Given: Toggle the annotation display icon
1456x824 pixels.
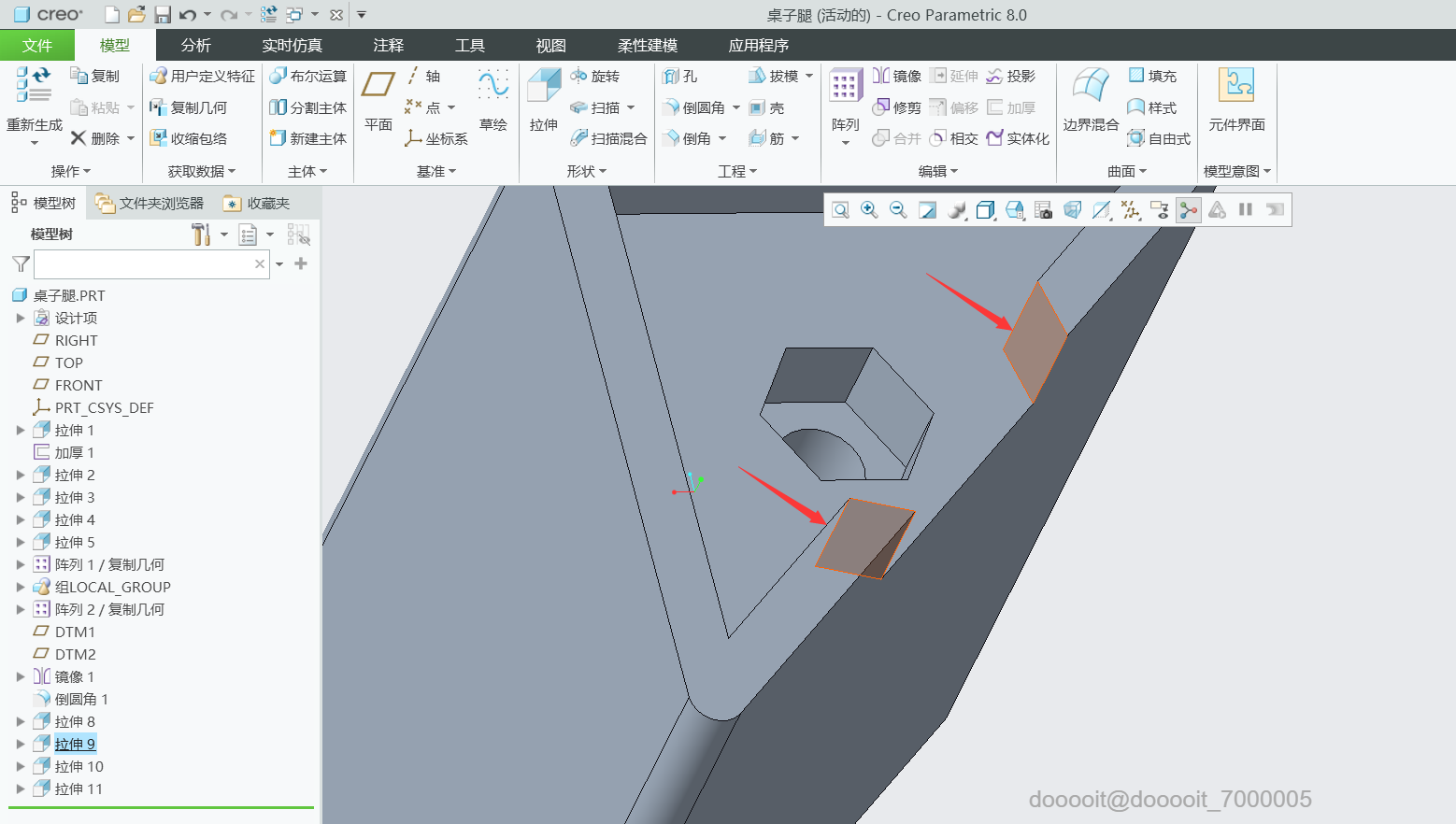Looking at the screenshot, I should (x=1160, y=210).
